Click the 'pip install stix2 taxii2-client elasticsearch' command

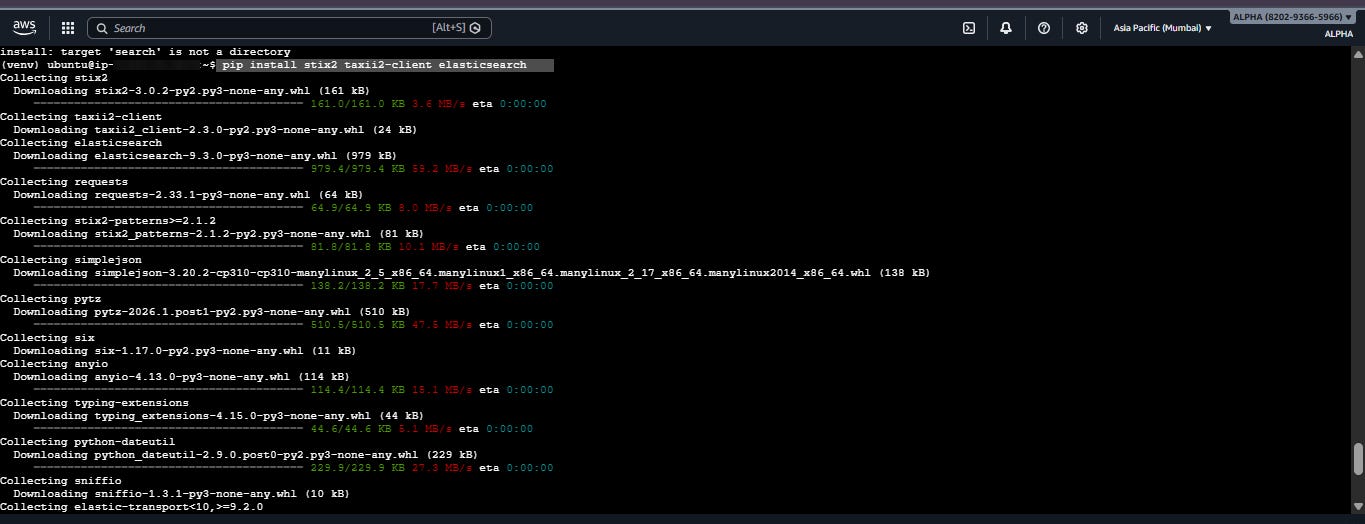coord(373,65)
